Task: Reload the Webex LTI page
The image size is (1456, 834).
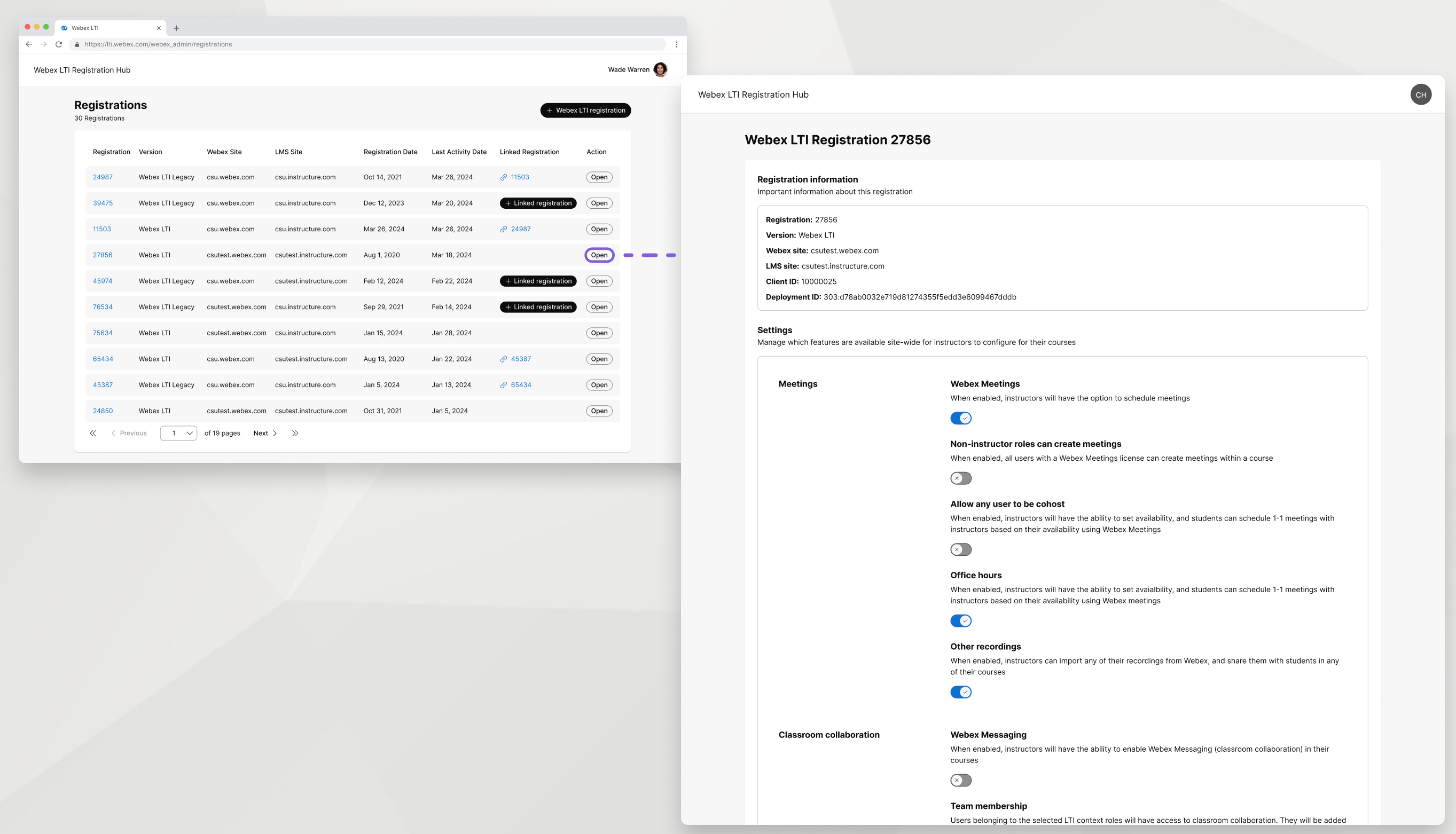Action: click(58, 44)
